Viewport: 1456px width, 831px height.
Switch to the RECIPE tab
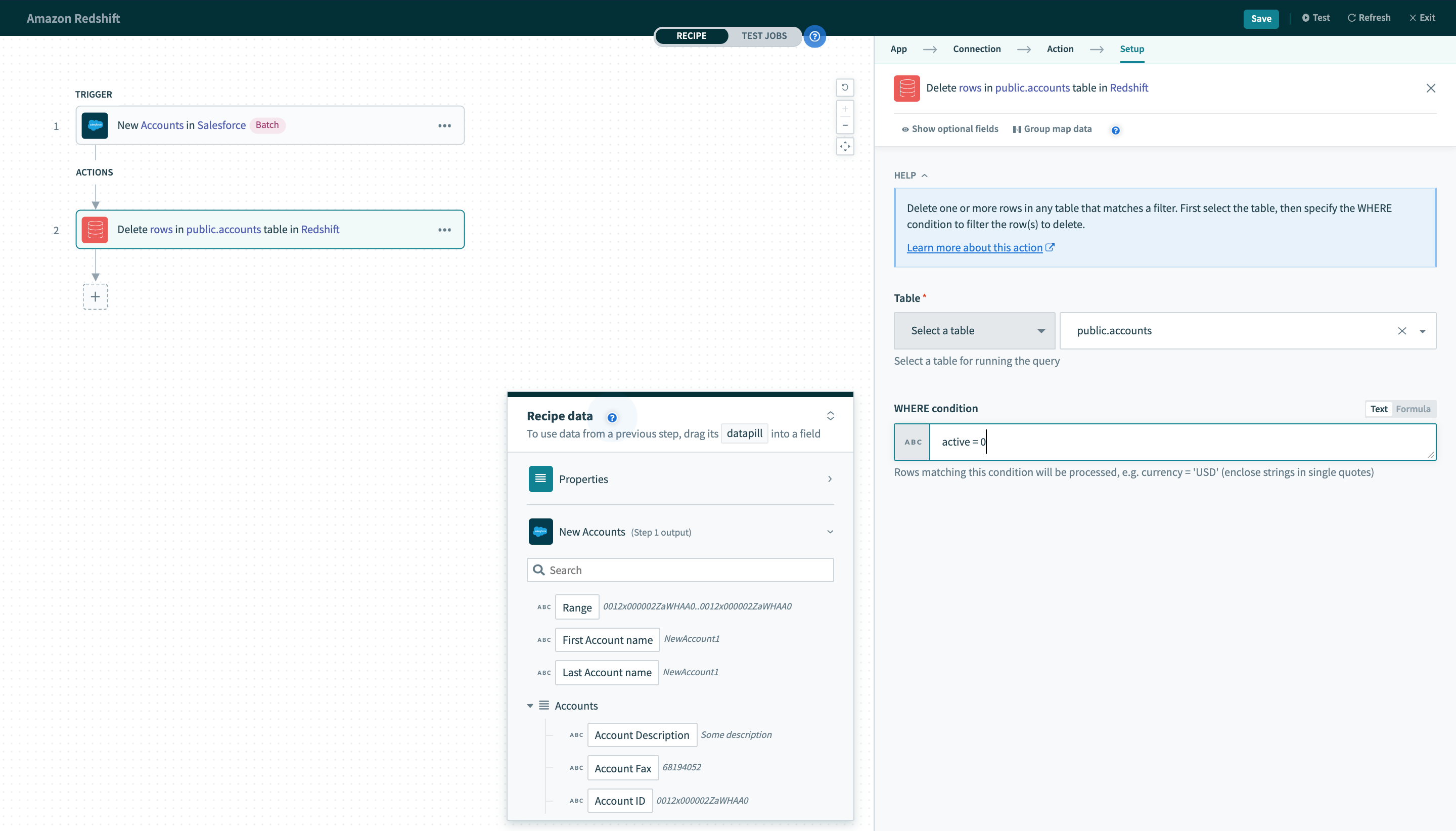pyautogui.click(x=691, y=36)
